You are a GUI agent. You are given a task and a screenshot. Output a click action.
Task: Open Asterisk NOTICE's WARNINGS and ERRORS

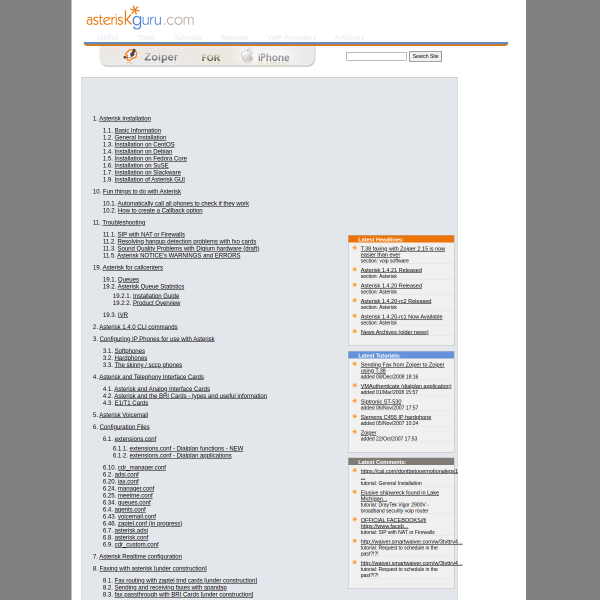coord(179,255)
